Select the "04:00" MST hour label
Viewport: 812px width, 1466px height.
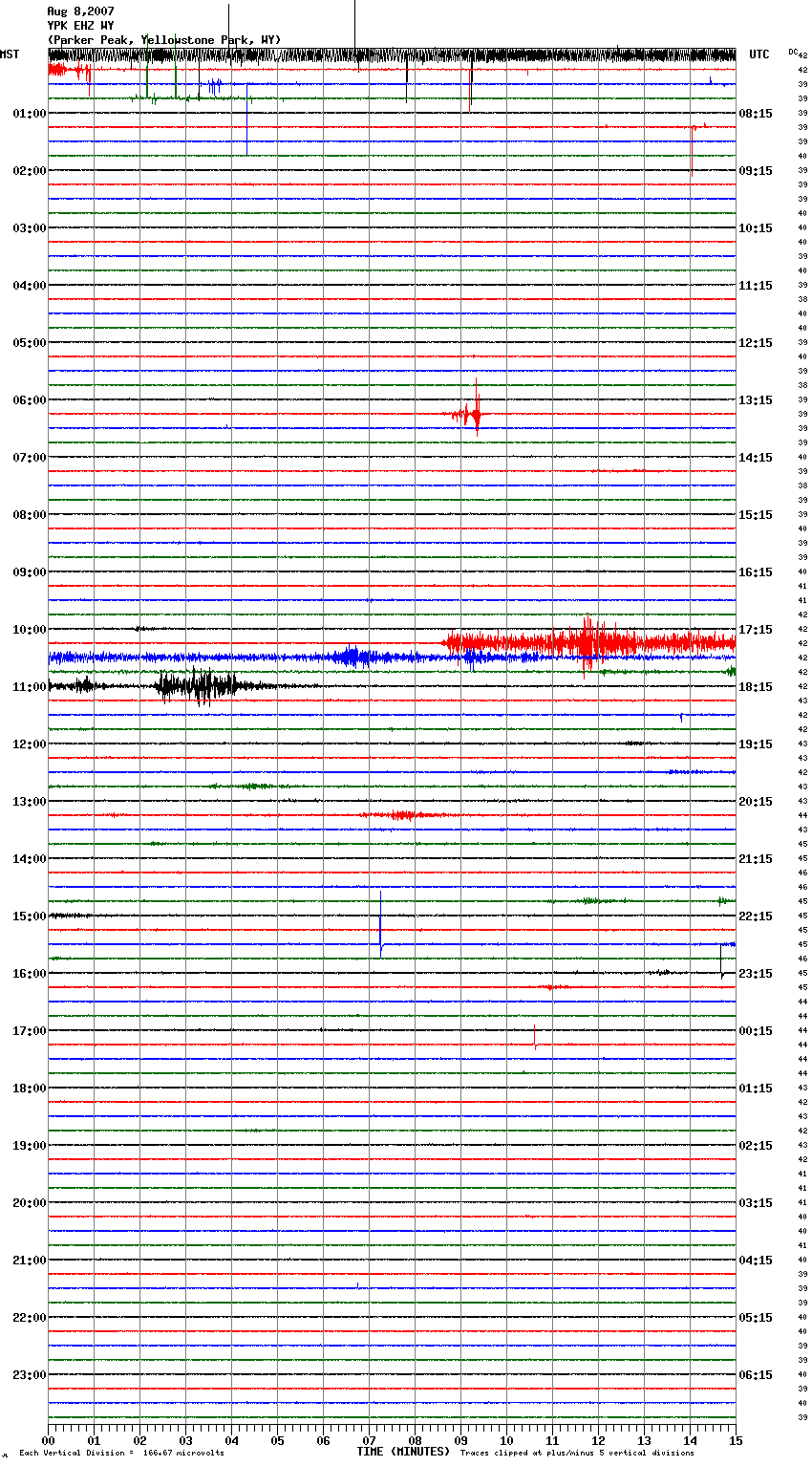click(29, 286)
